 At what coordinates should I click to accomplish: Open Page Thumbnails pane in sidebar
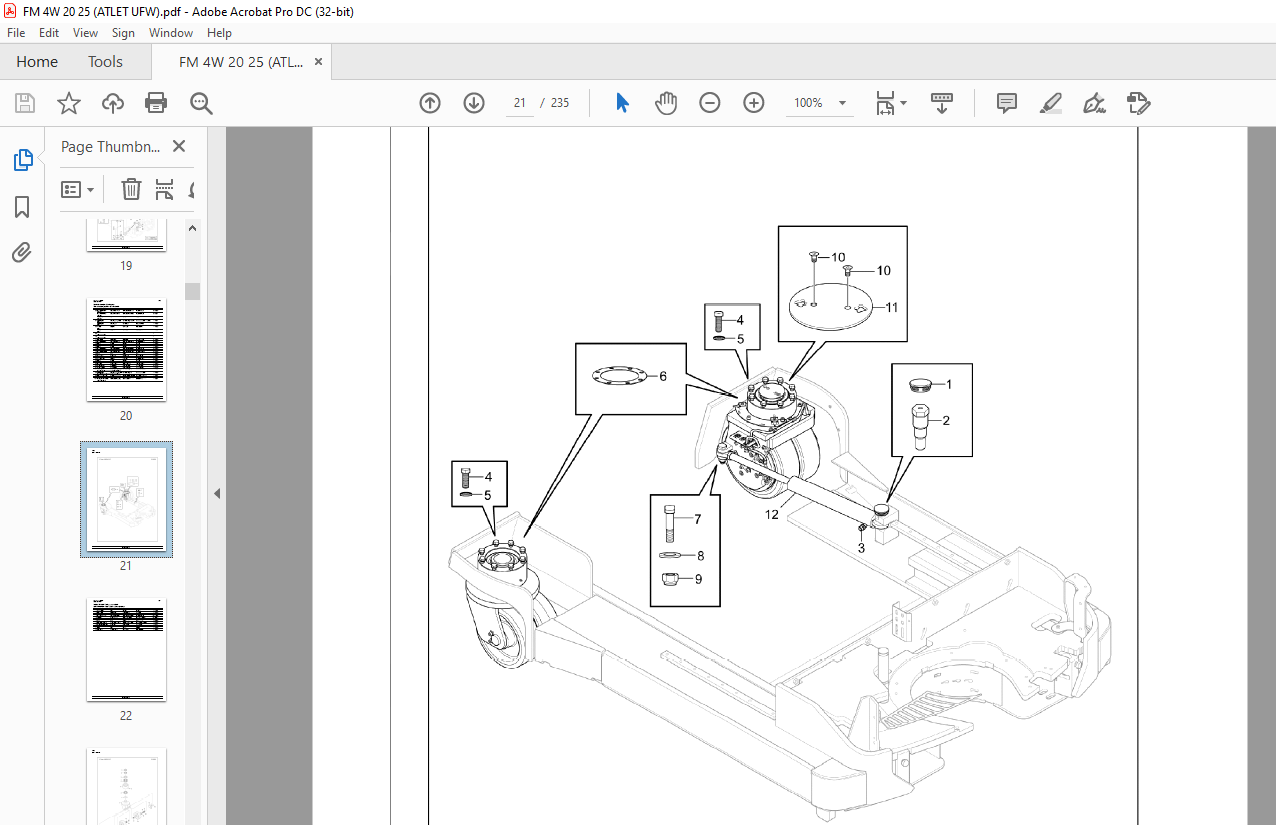click(x=22, y=160)
